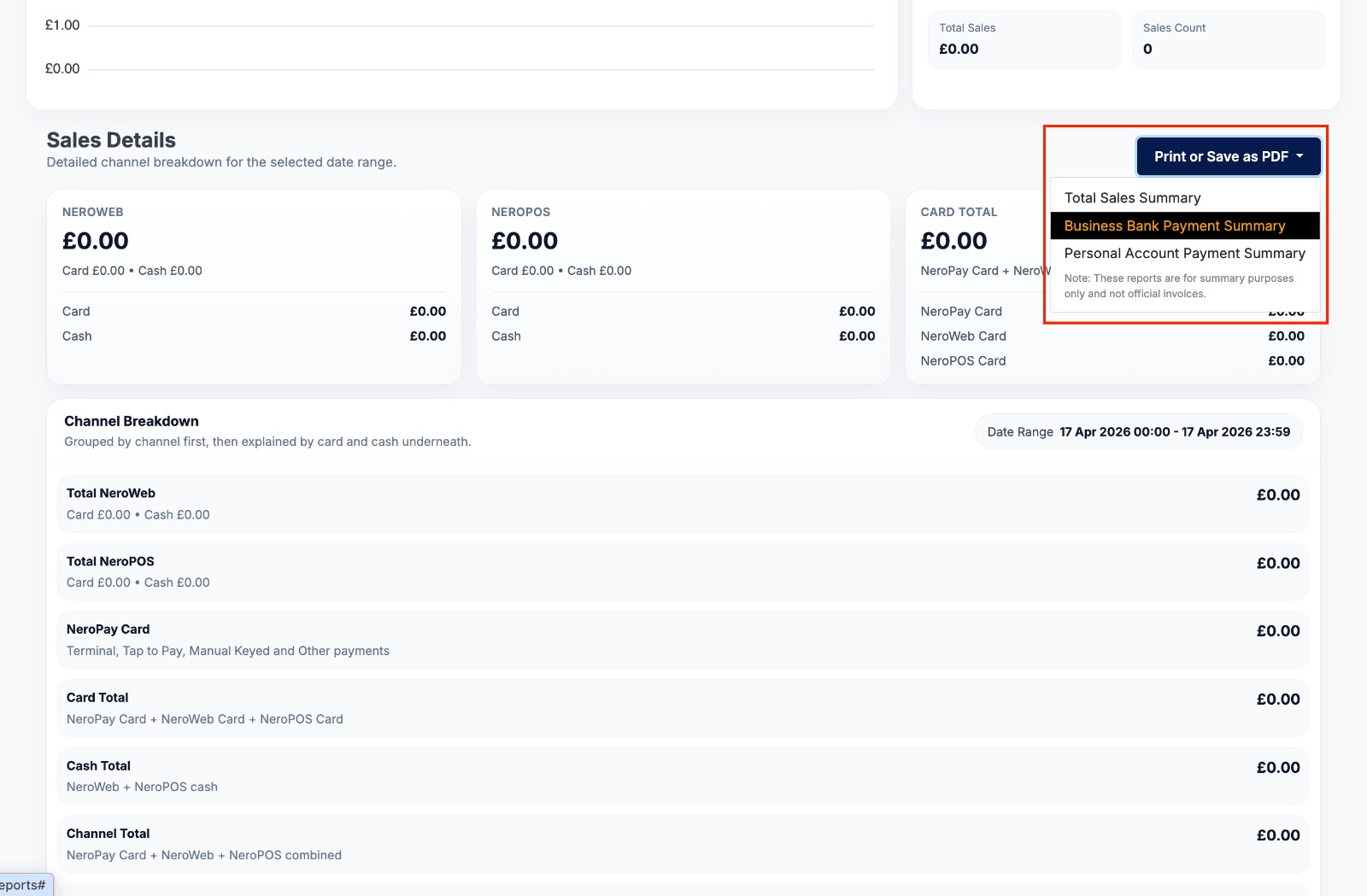
Task: Click the Sales Details heading
Action: [x=111, y=140]
